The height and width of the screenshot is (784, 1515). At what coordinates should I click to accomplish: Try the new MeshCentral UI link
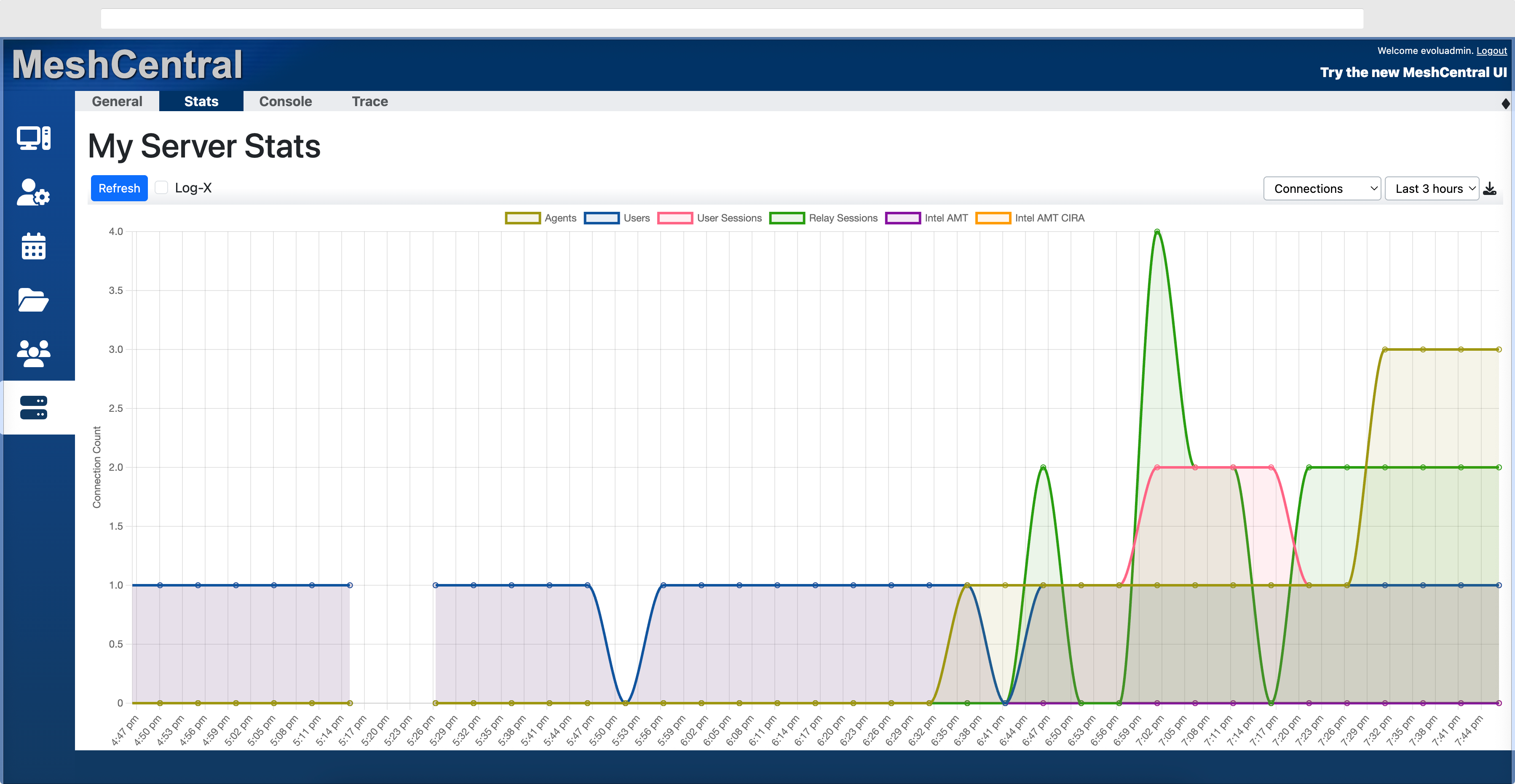1413,72
